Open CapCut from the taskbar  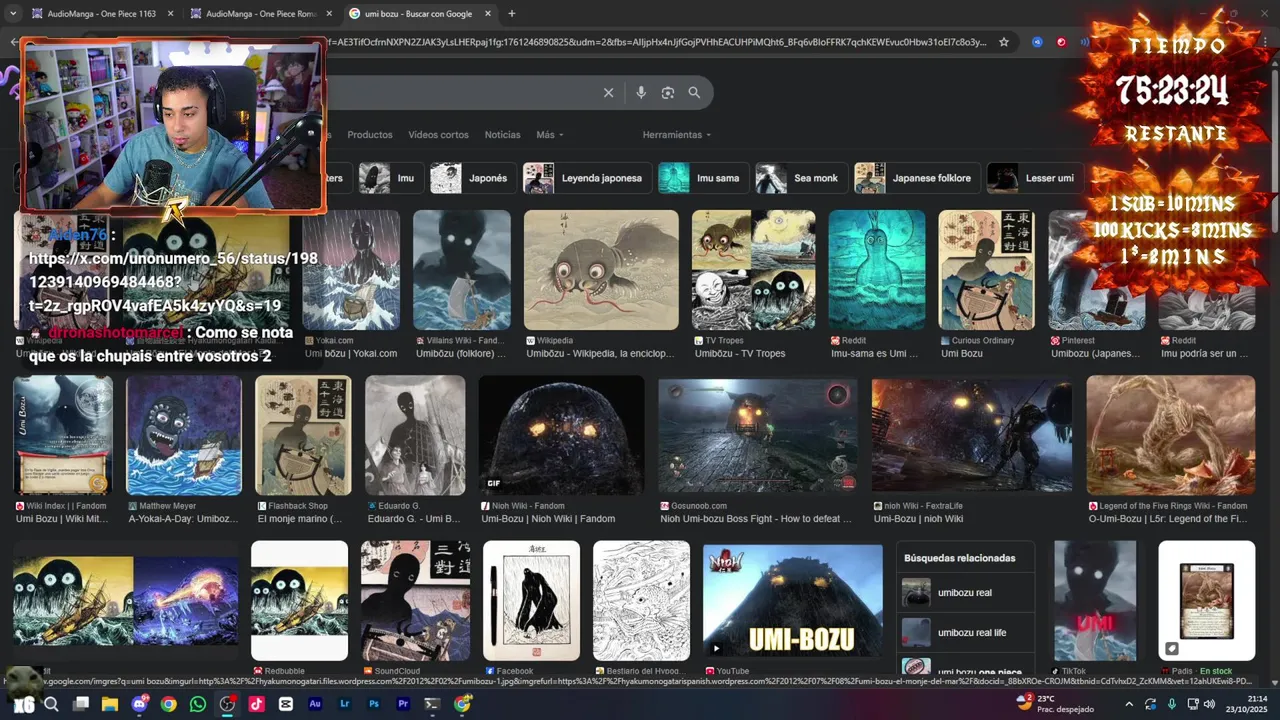coord(286,704)
